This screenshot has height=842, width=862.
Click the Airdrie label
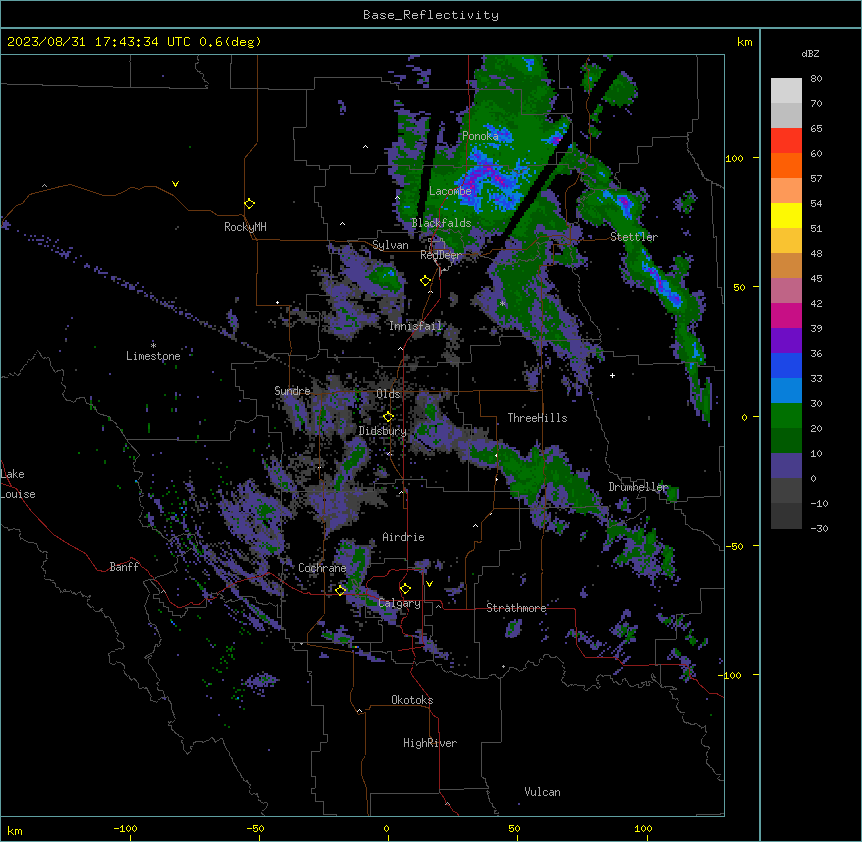404,537
